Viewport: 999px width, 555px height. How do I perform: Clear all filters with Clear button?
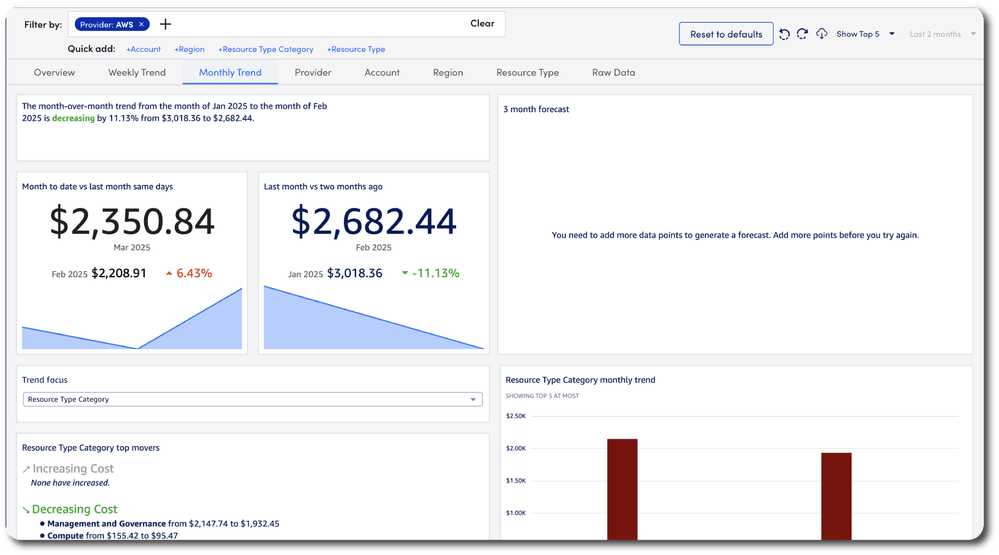pyautogui.click(x=482, y=24)
